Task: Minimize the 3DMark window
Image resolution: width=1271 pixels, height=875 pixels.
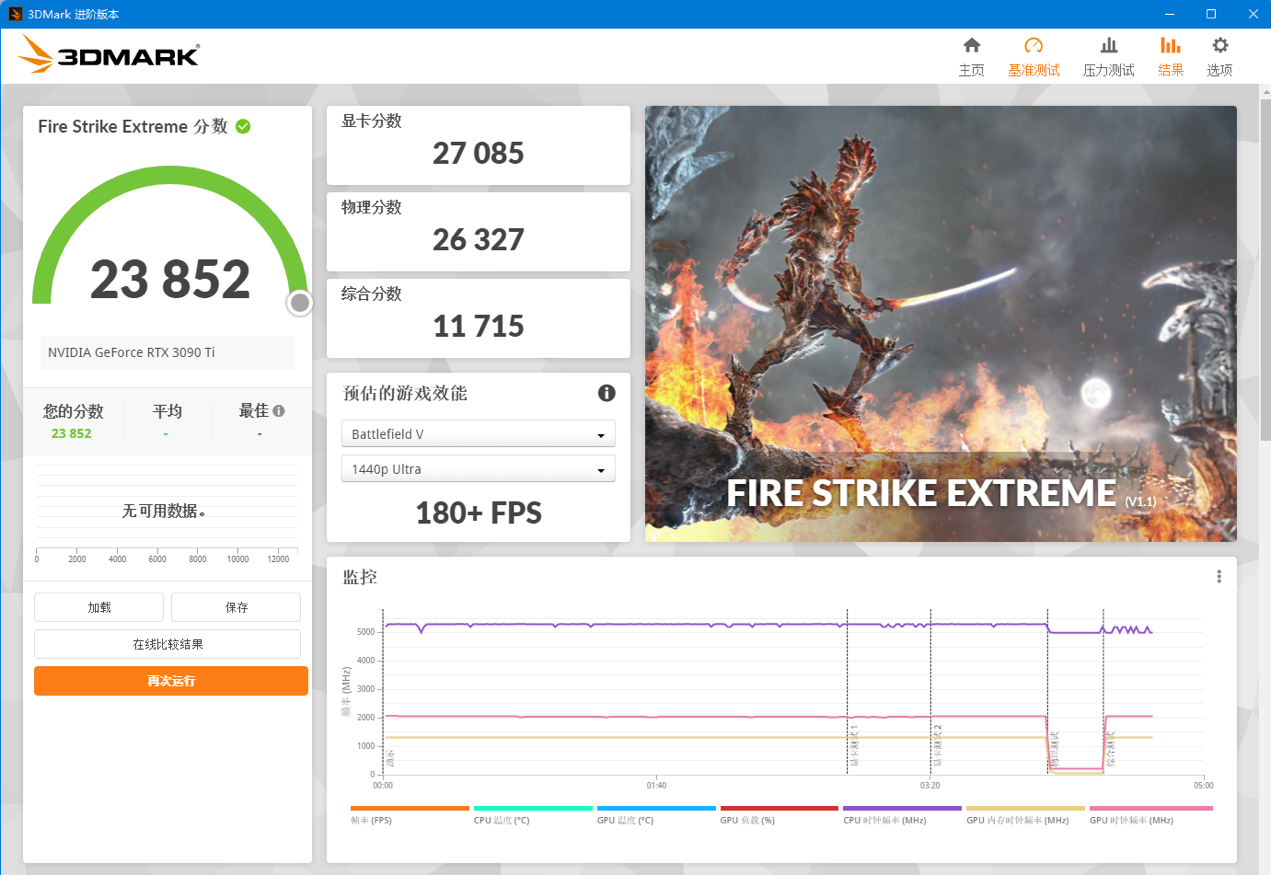Action: pyautogui.click(x=1170, y=14)
